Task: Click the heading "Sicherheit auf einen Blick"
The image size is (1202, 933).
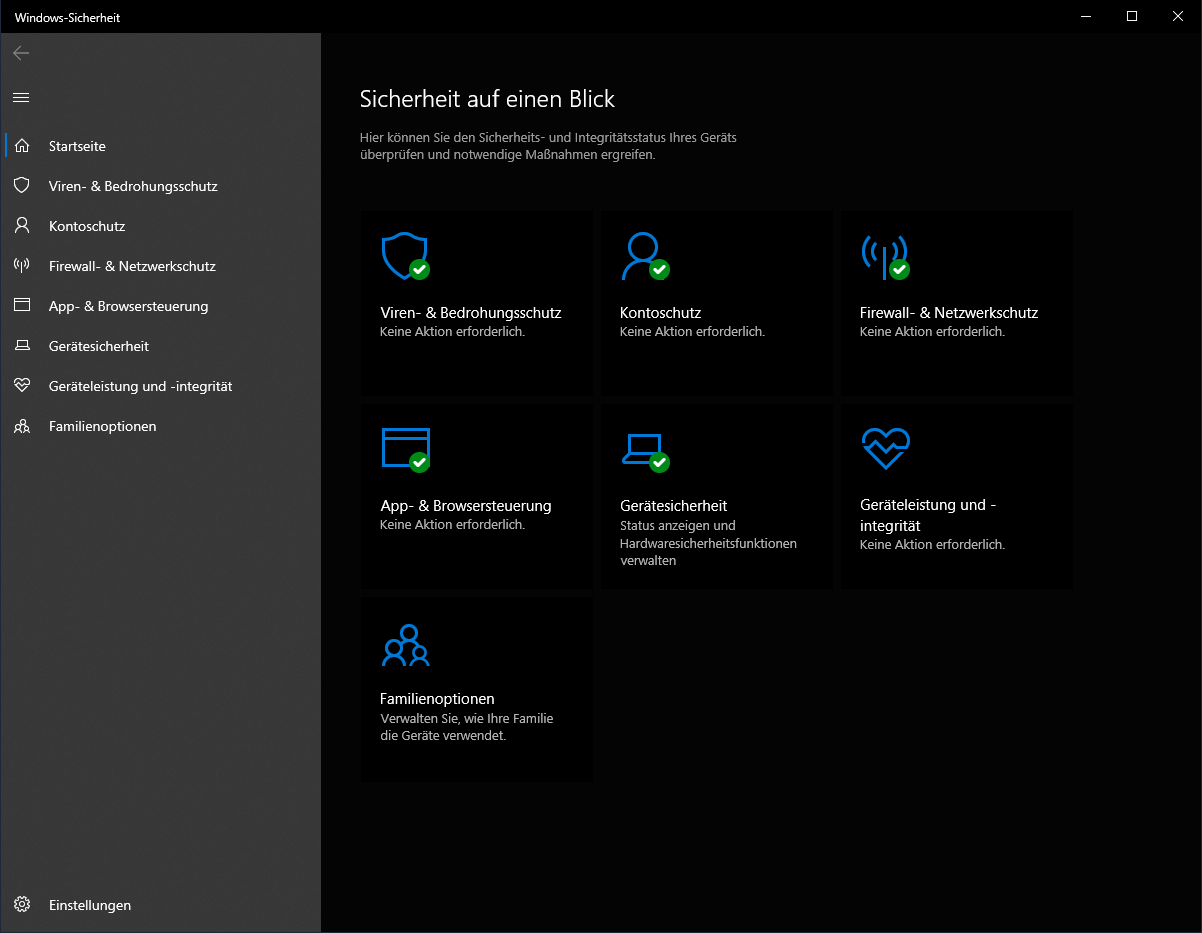Action: tap(487, 99)
